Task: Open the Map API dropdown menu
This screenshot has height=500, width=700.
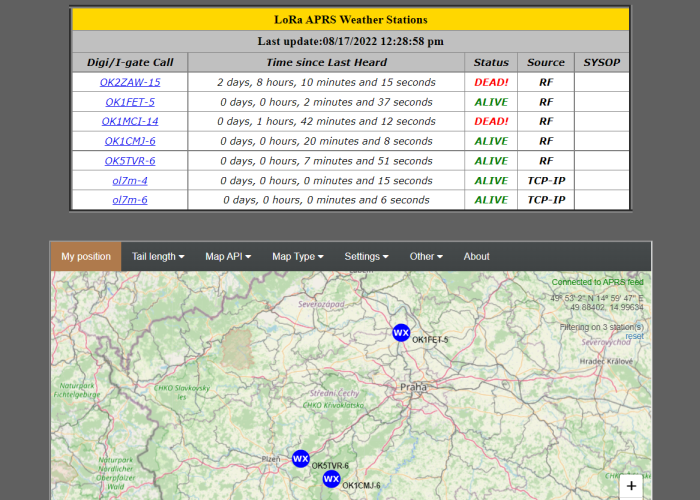Action: coord(228,256)
